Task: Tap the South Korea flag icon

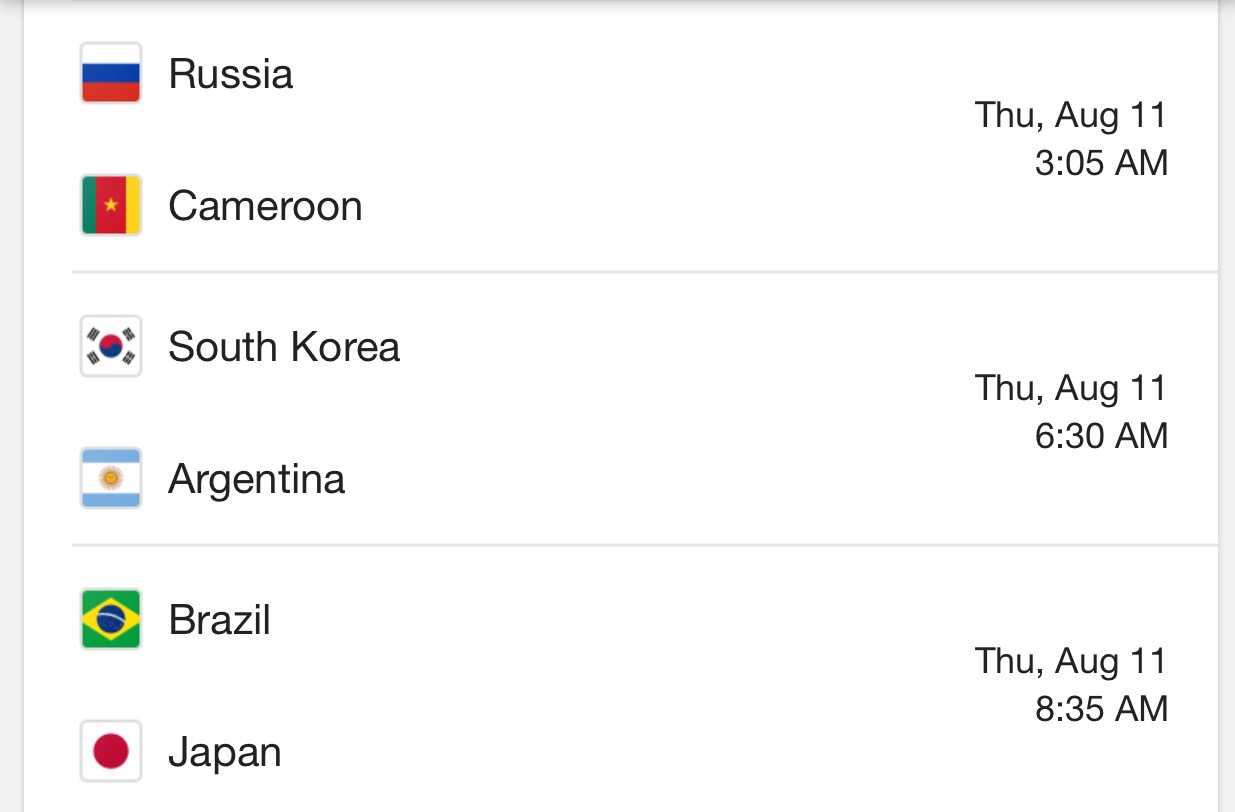Action: pyautogui.click(x=111, y=347)
